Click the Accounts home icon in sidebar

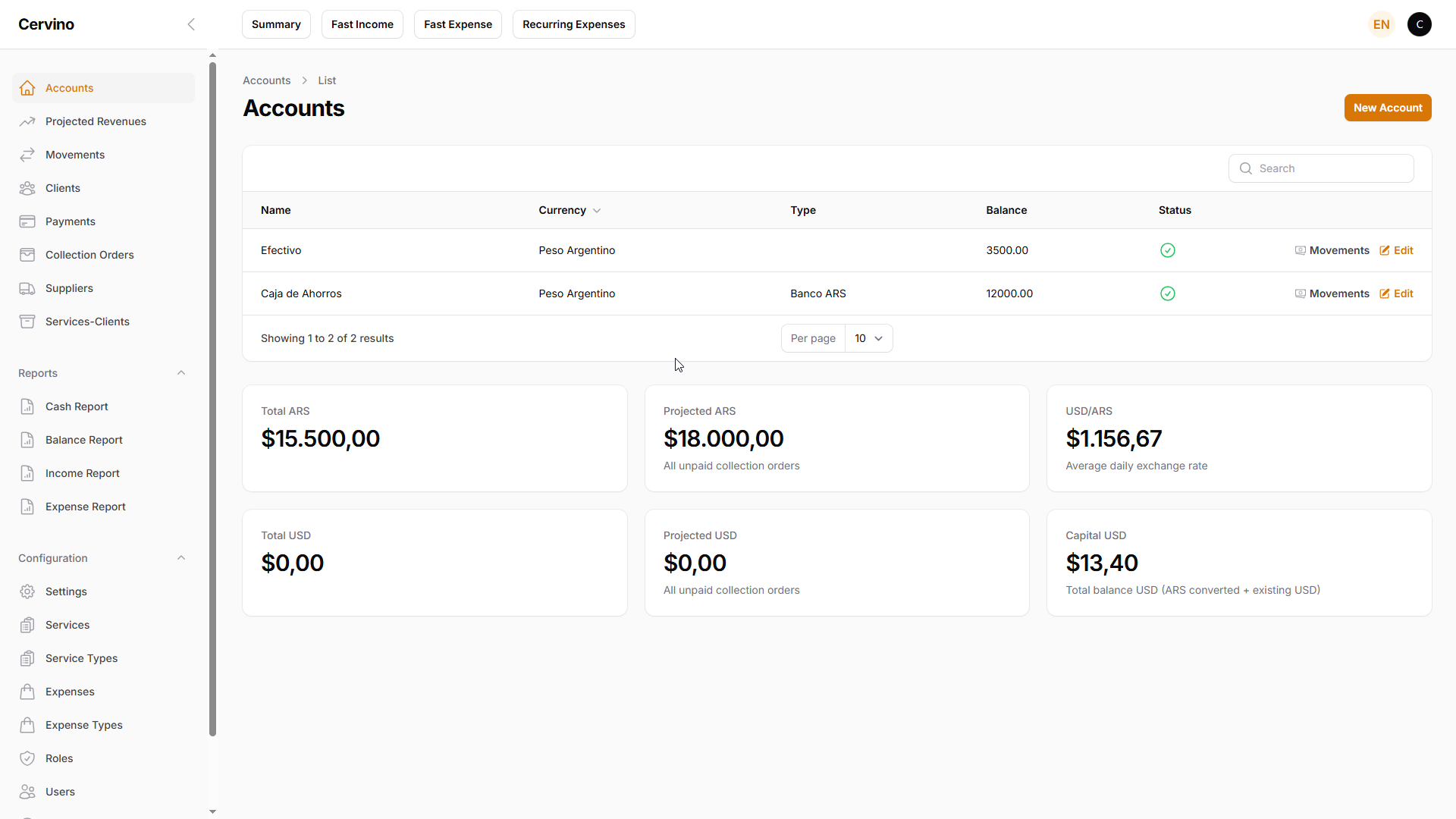(x=27, y=88)
